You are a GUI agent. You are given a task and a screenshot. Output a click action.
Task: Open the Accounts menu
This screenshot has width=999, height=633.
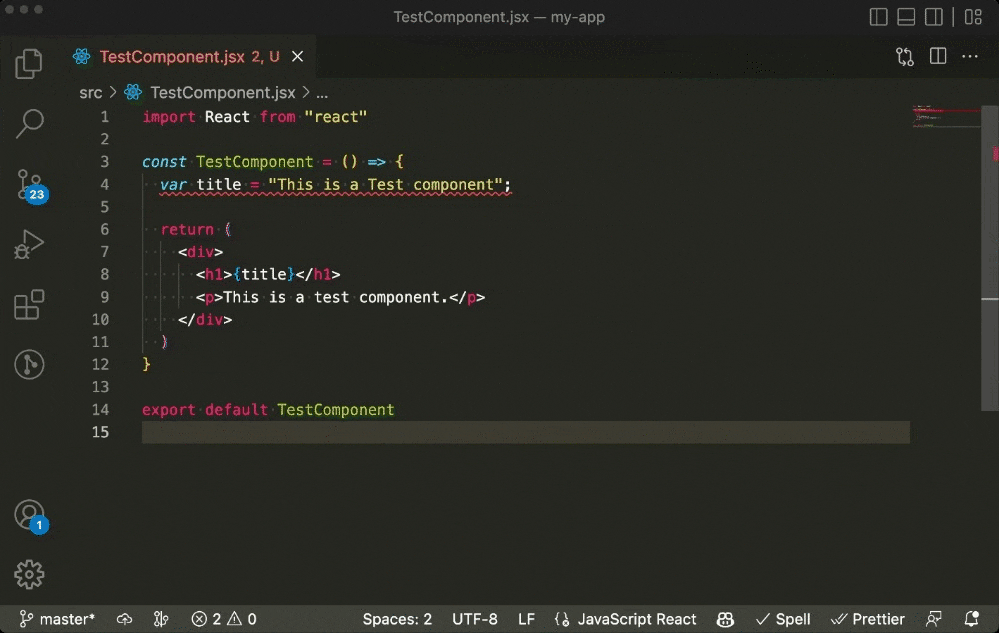pyautogui.click(x=29, y=512)
